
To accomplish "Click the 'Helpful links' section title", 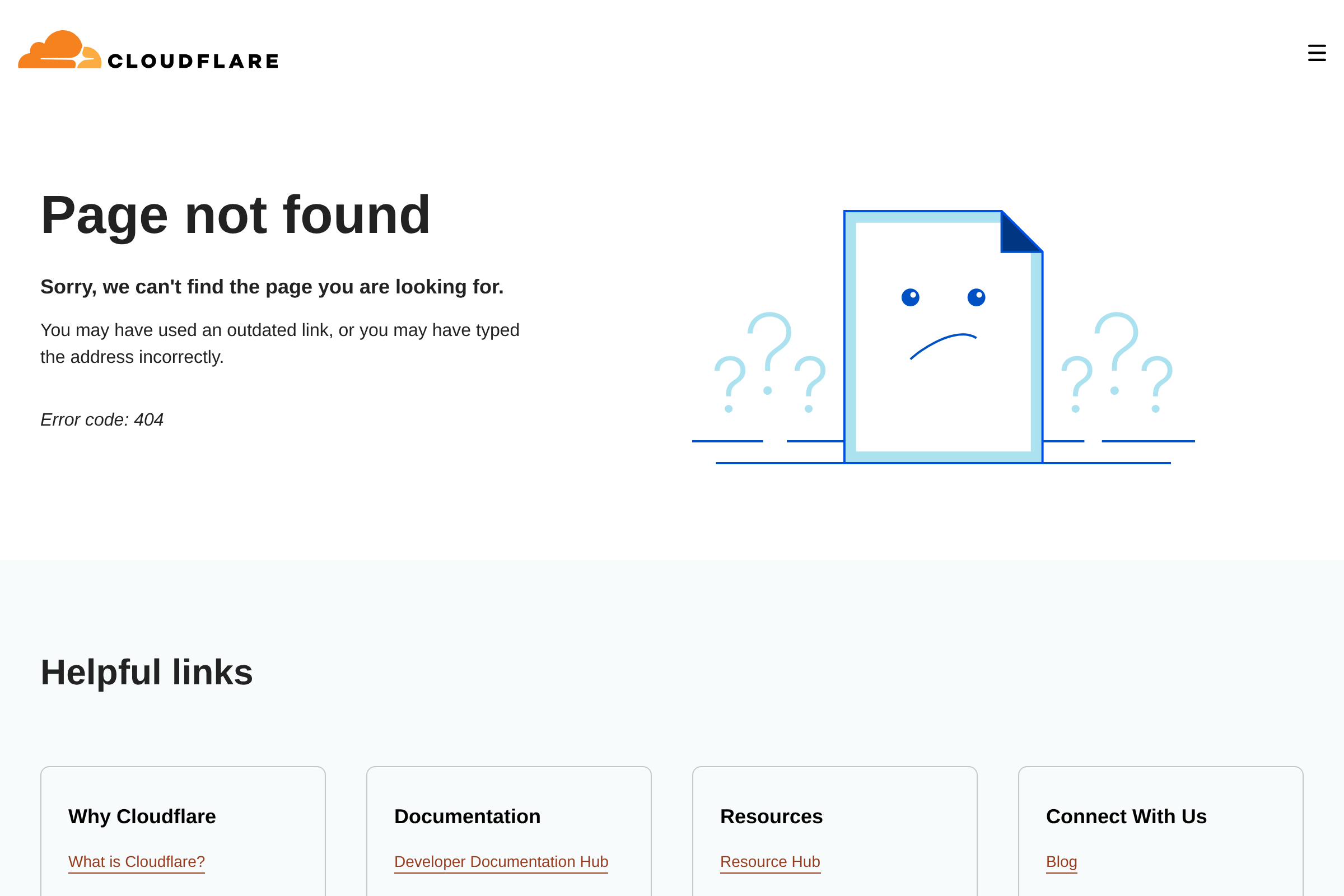I will [x=146, y=672].
